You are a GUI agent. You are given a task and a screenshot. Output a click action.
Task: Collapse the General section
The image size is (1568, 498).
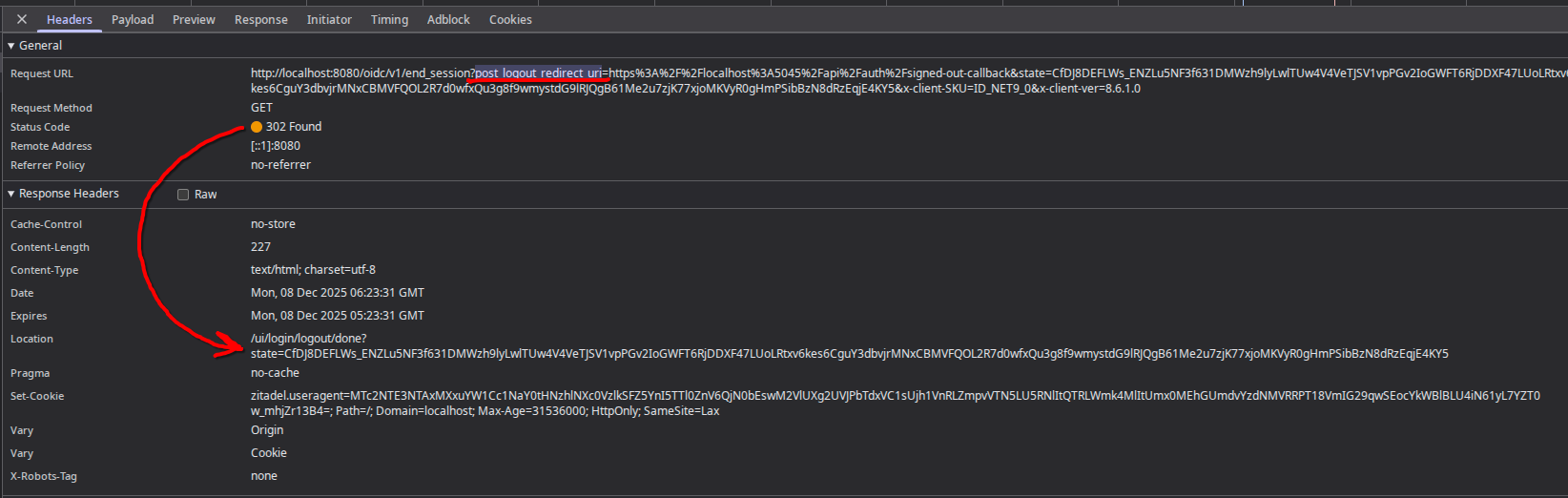[11, 46]
